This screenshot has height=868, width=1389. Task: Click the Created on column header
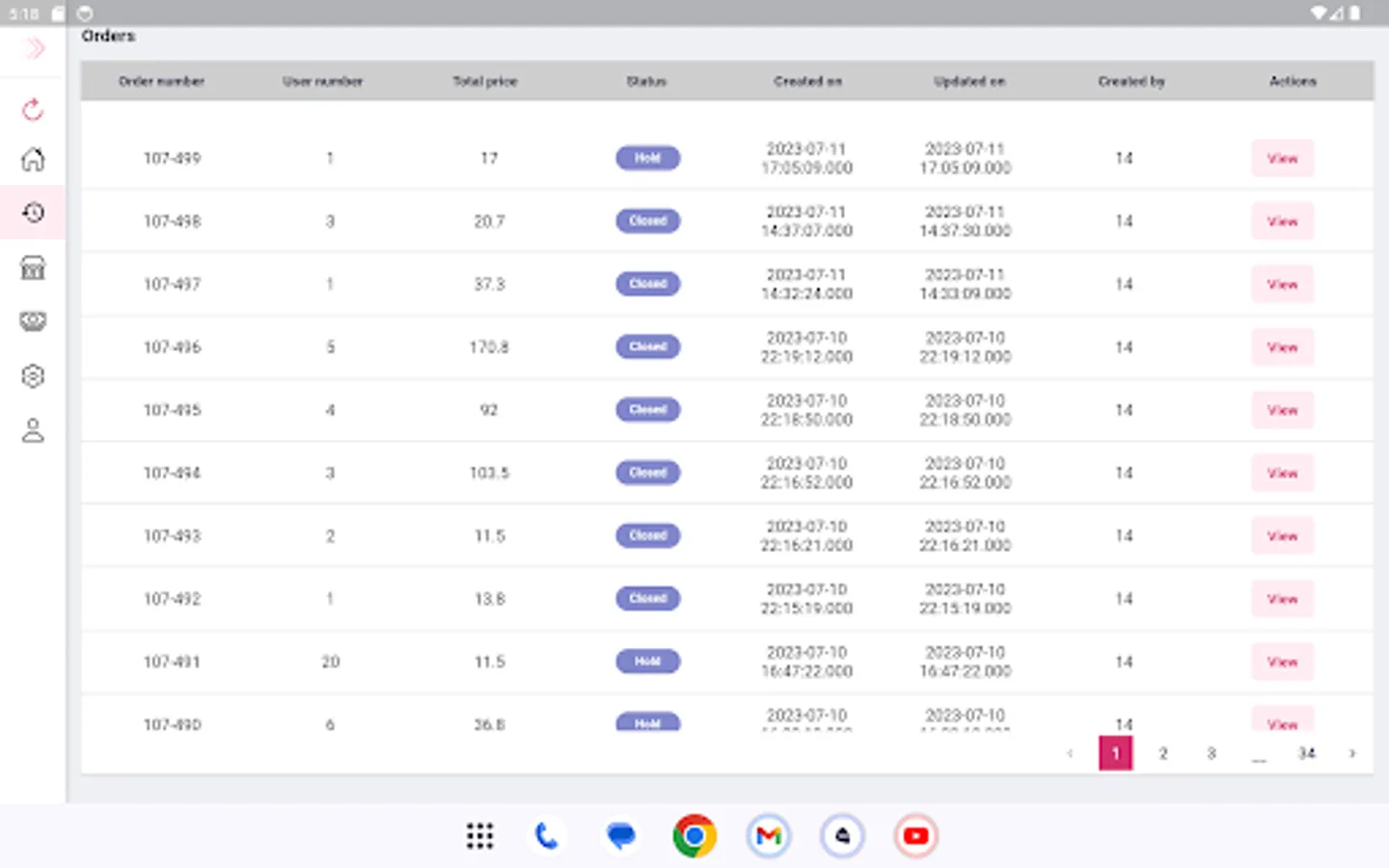(x=808, y=81)
